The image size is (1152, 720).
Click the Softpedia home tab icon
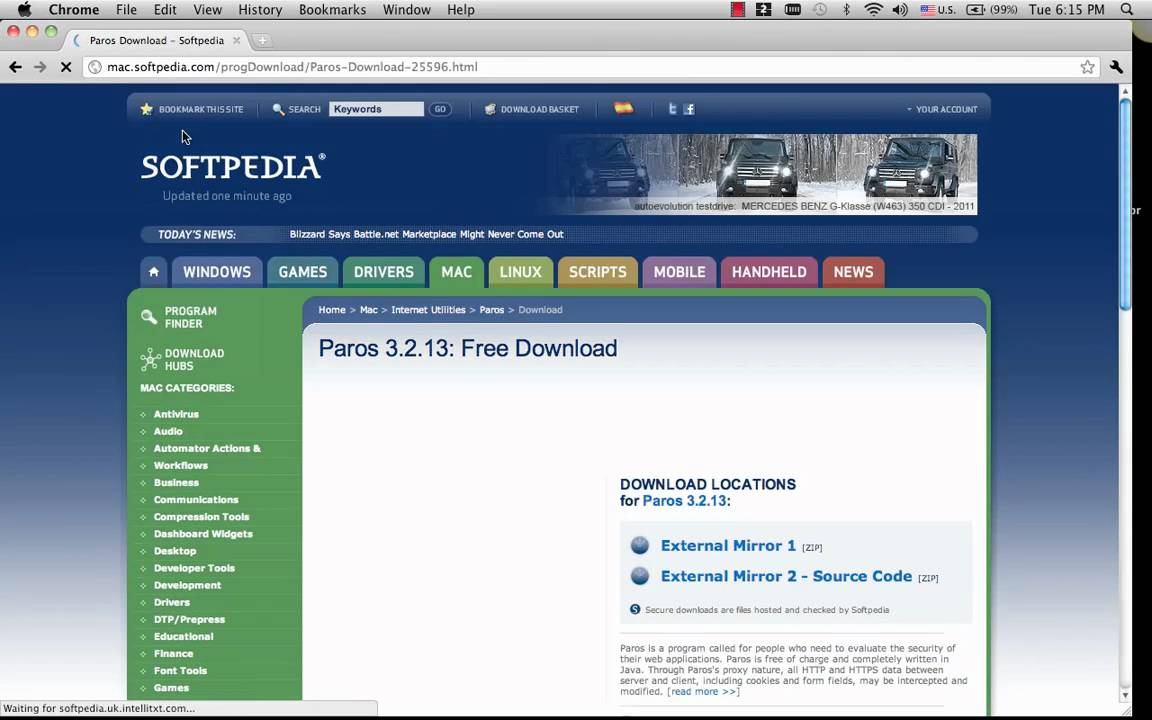(154, 272)
